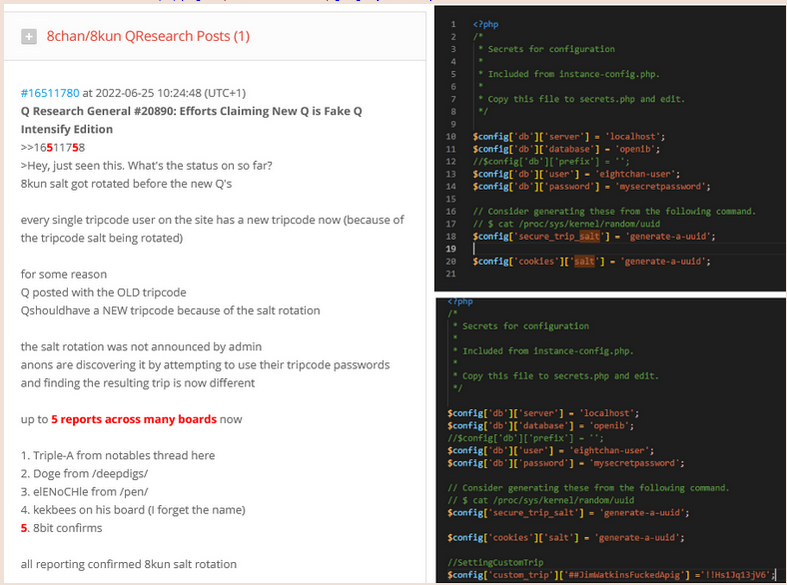787x585 pixels.
Task: Click the post timestamp 2022-06-25 10:24:48
Action: click(x=150, y=93)
